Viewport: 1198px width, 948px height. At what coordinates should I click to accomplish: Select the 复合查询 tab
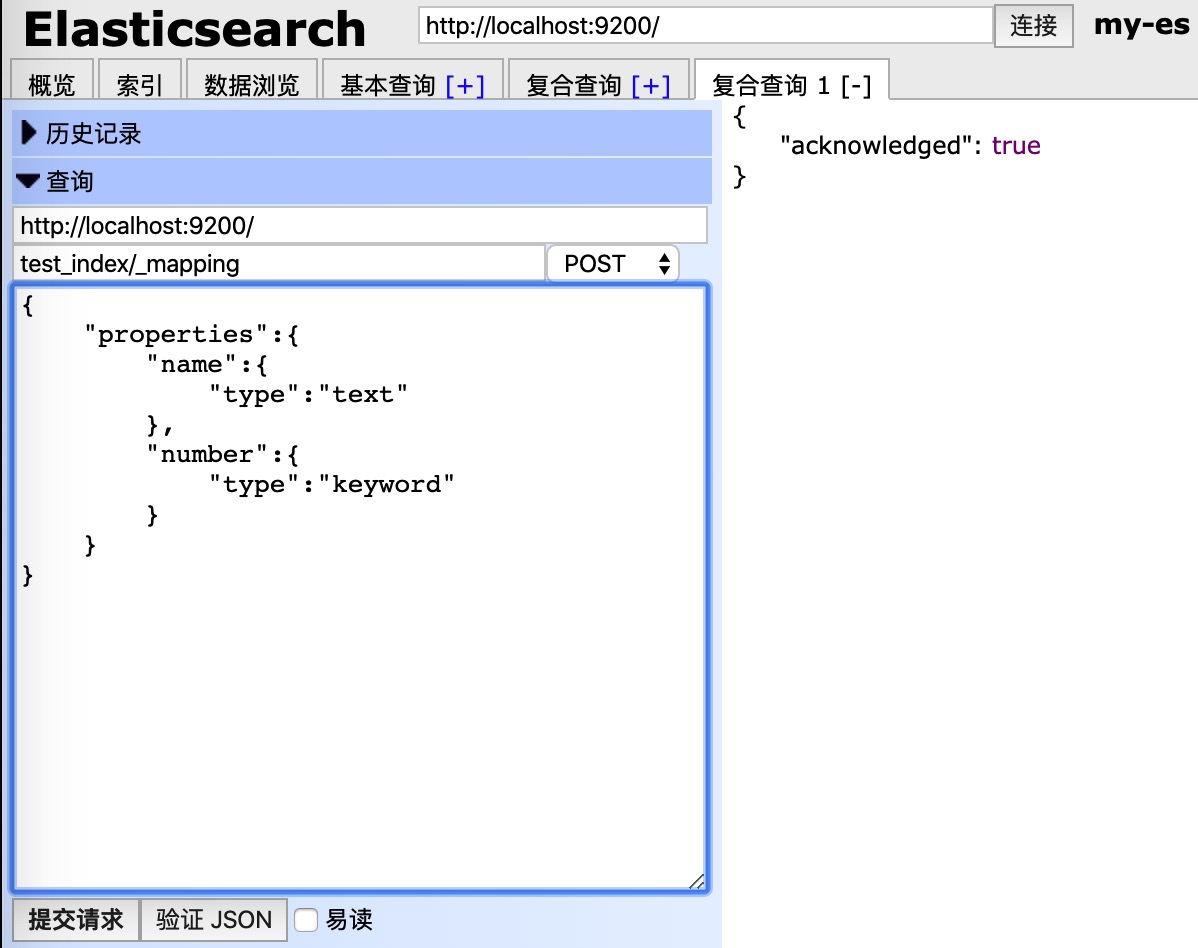[x=574, y=85]
